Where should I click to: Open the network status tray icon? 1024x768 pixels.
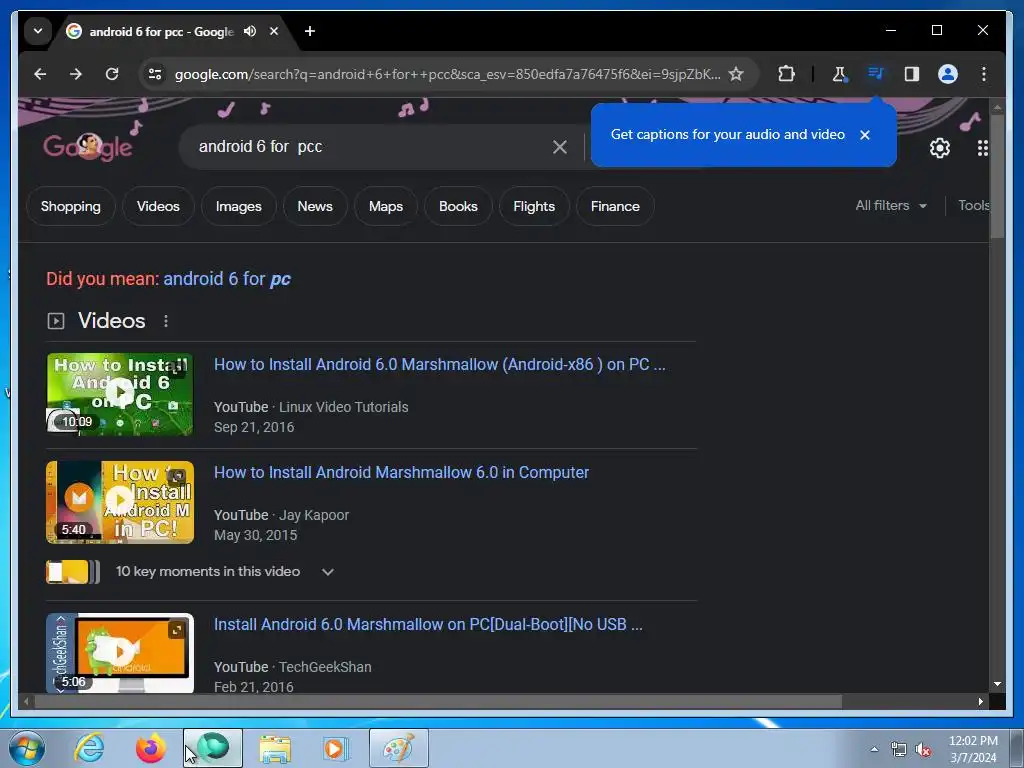click(x=899, y=749)
